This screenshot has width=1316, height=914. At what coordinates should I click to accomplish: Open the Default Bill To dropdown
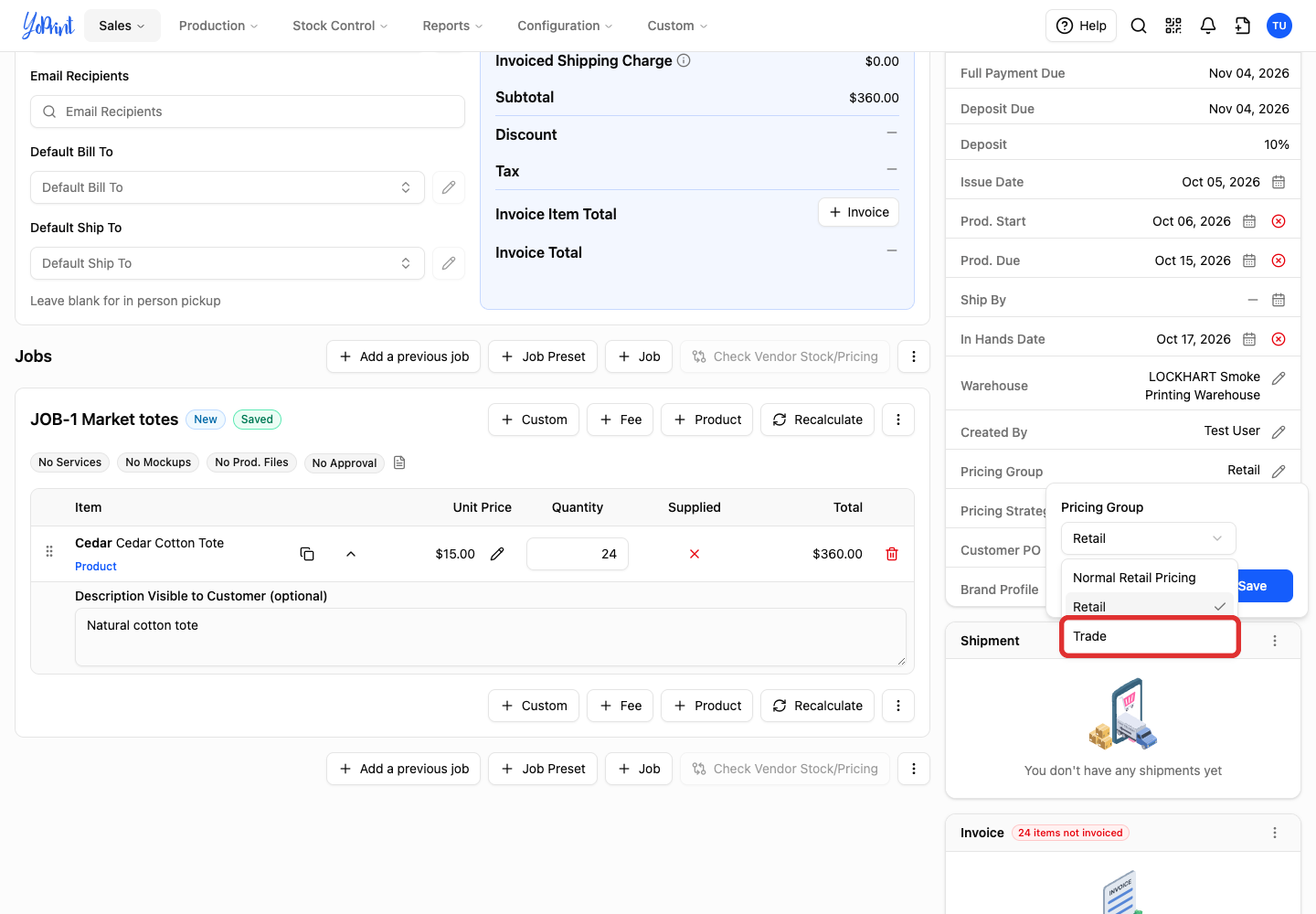228,187
